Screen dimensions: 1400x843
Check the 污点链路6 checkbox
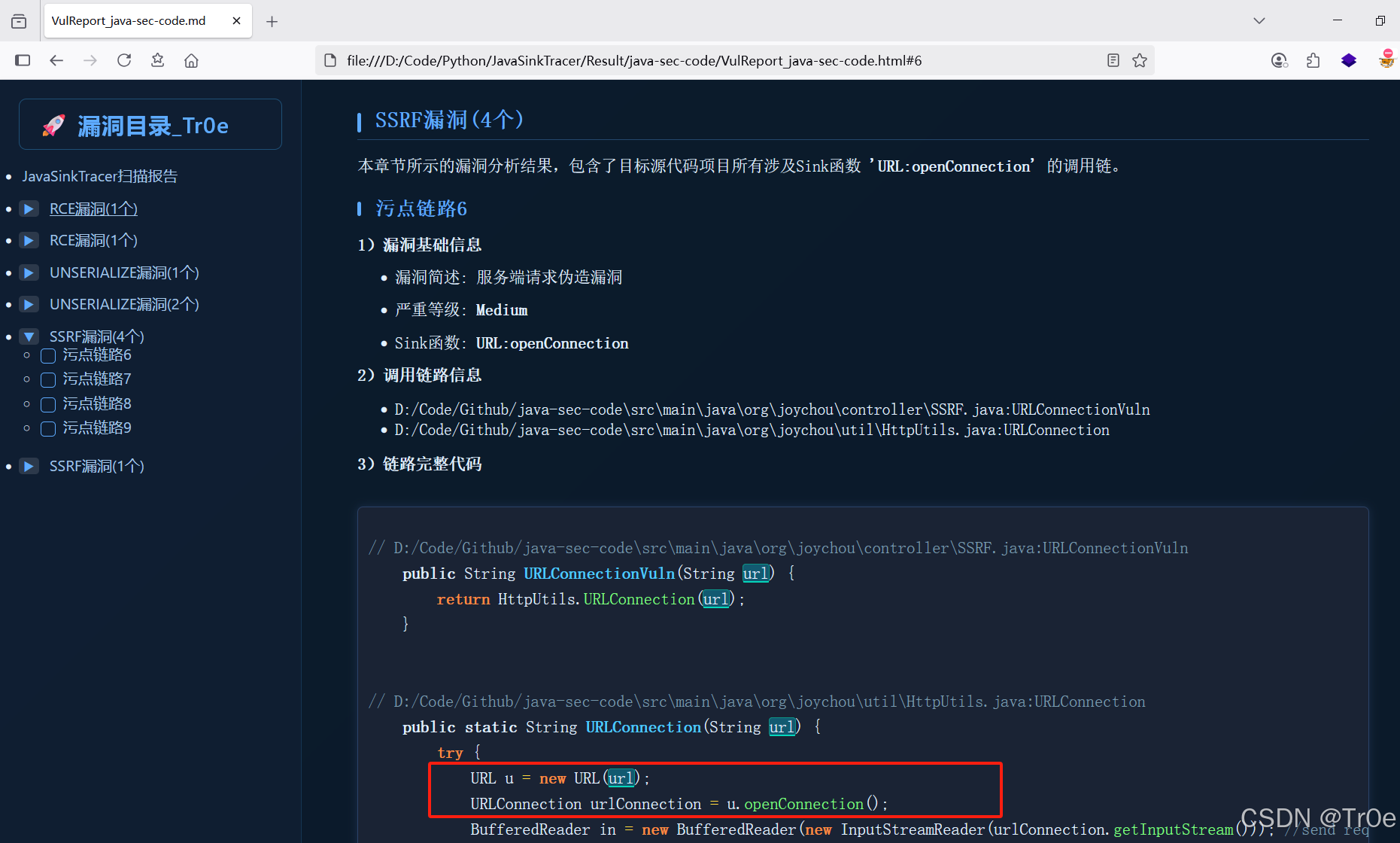47,355
